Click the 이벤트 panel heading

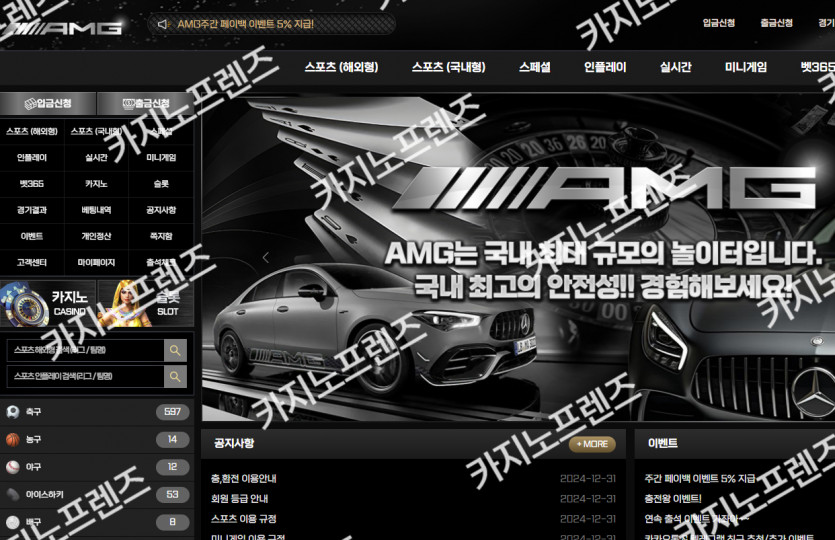pyautogui.click(x=662, y=443)
